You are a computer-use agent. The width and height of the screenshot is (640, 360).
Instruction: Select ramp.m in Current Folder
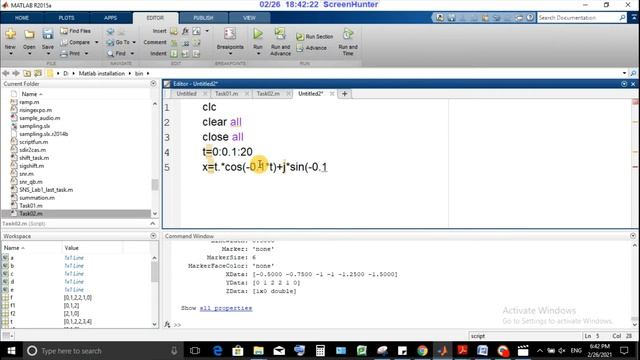[x=29, y=102]
